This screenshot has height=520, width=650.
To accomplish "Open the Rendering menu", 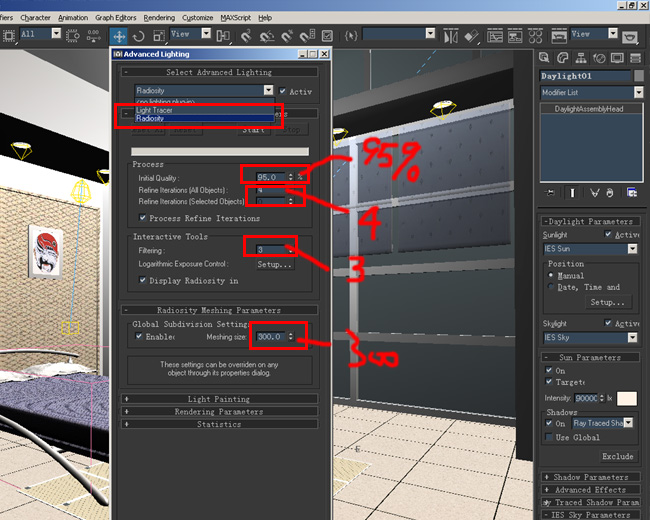I will (x=159, y=18).
